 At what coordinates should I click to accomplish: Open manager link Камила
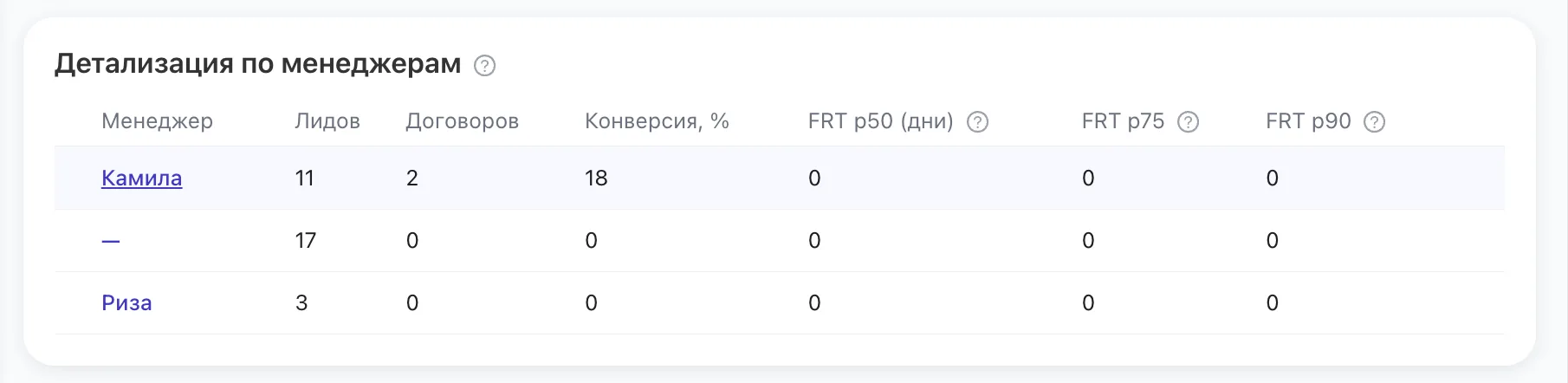click(x=142, y=179)
